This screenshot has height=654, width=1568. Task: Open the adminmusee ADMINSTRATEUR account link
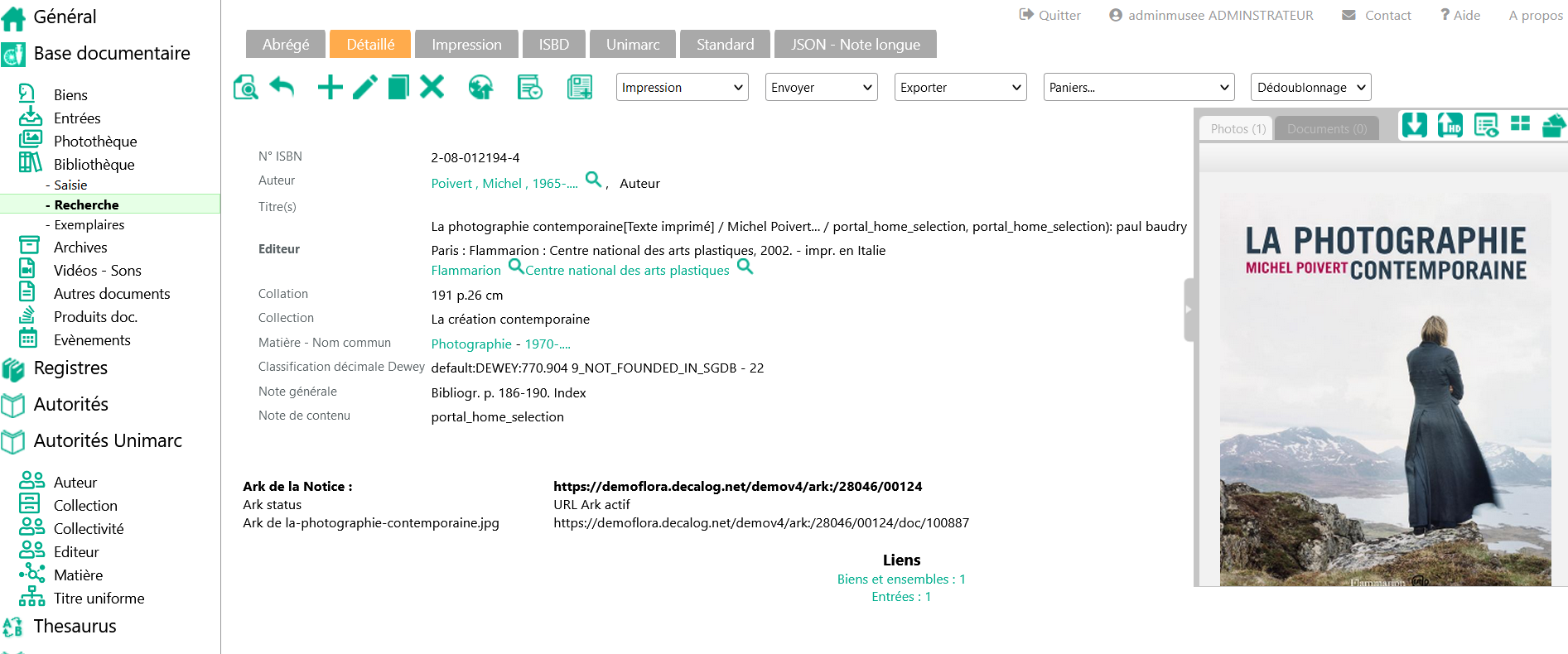pyautogui.click(x=1211, y=15)
